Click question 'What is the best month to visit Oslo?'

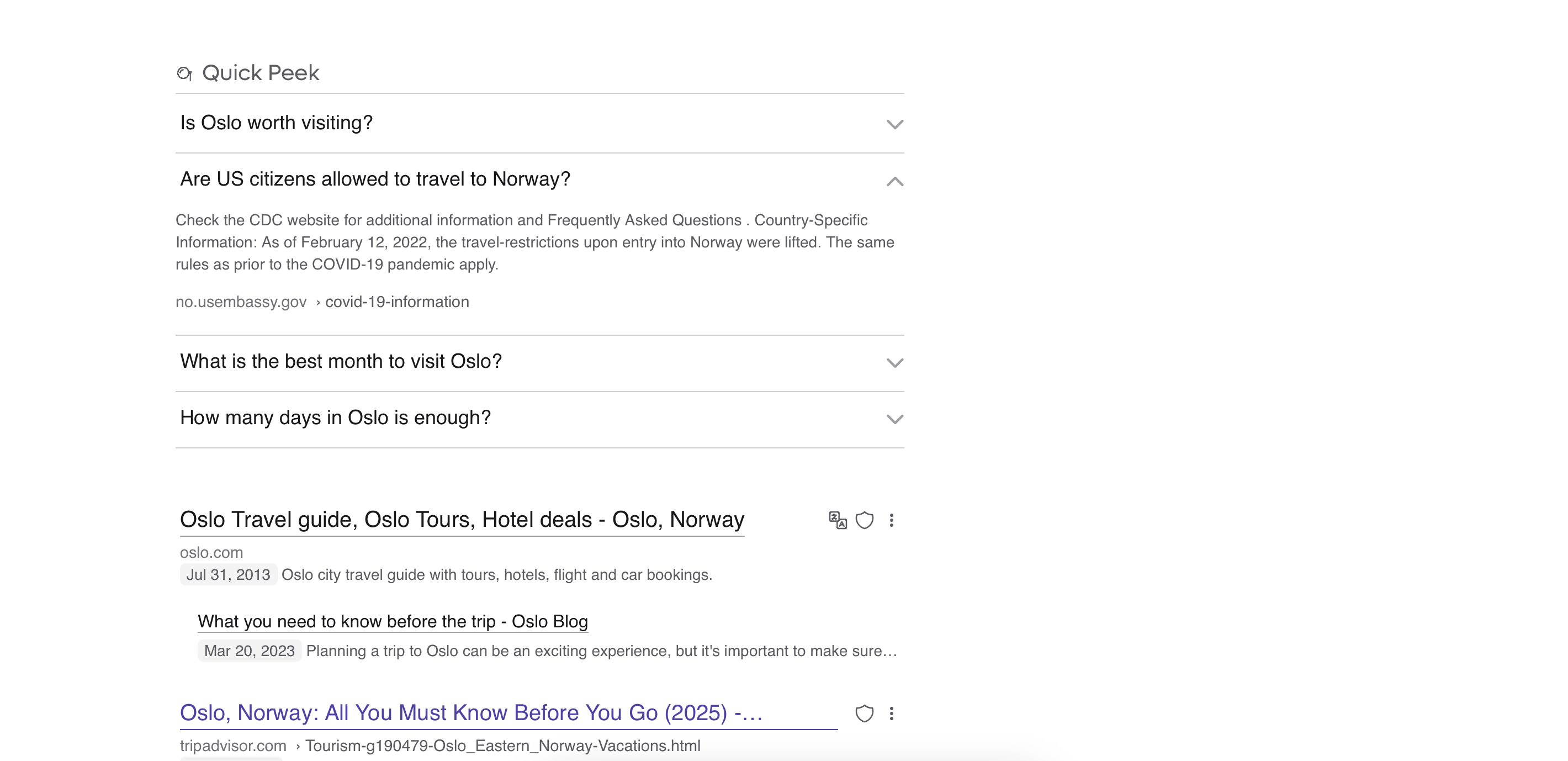(x=341, y=362)
